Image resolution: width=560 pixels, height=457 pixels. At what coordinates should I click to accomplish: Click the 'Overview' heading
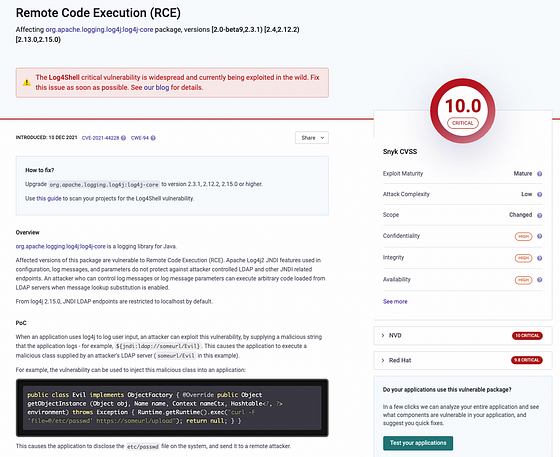tap(28, 232)
